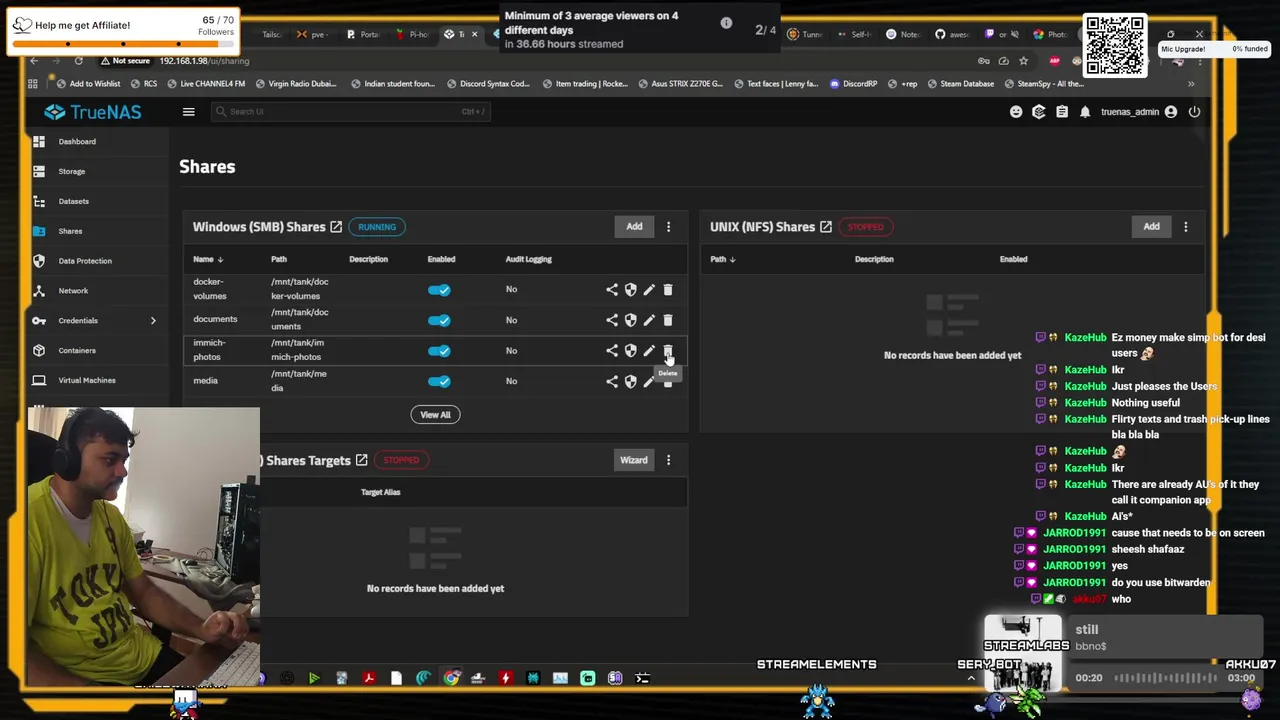Disable the media share toggle
The width and height of the screenshot is (1280, 720).
[439, 381]
